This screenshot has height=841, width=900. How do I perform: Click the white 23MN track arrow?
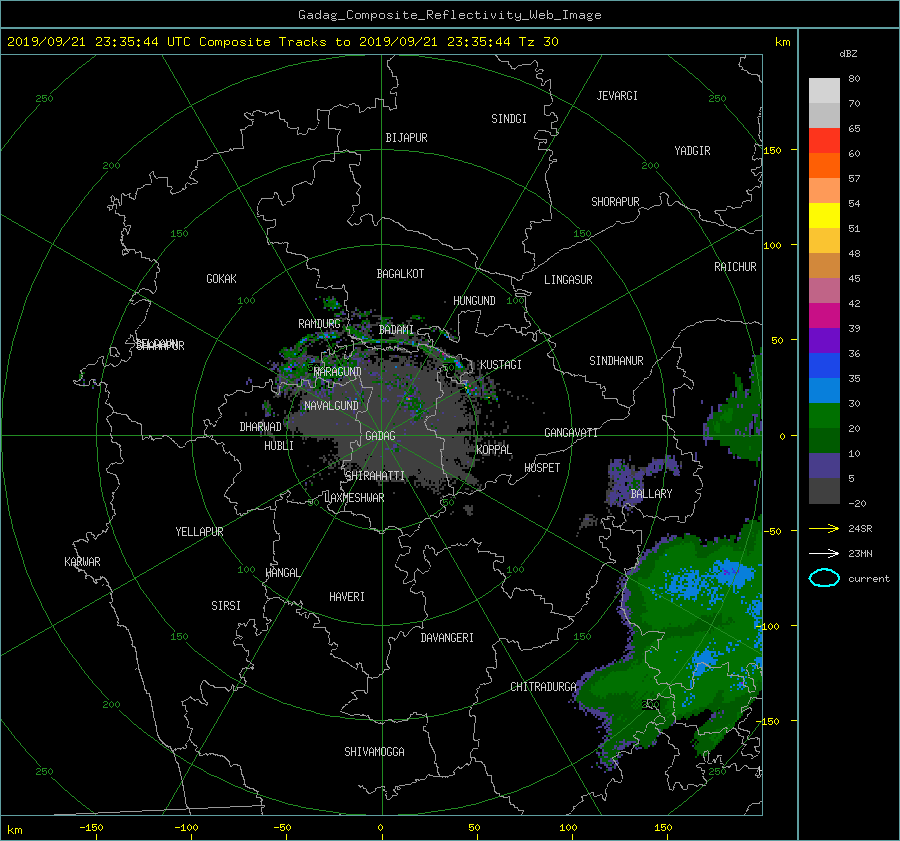824,553
